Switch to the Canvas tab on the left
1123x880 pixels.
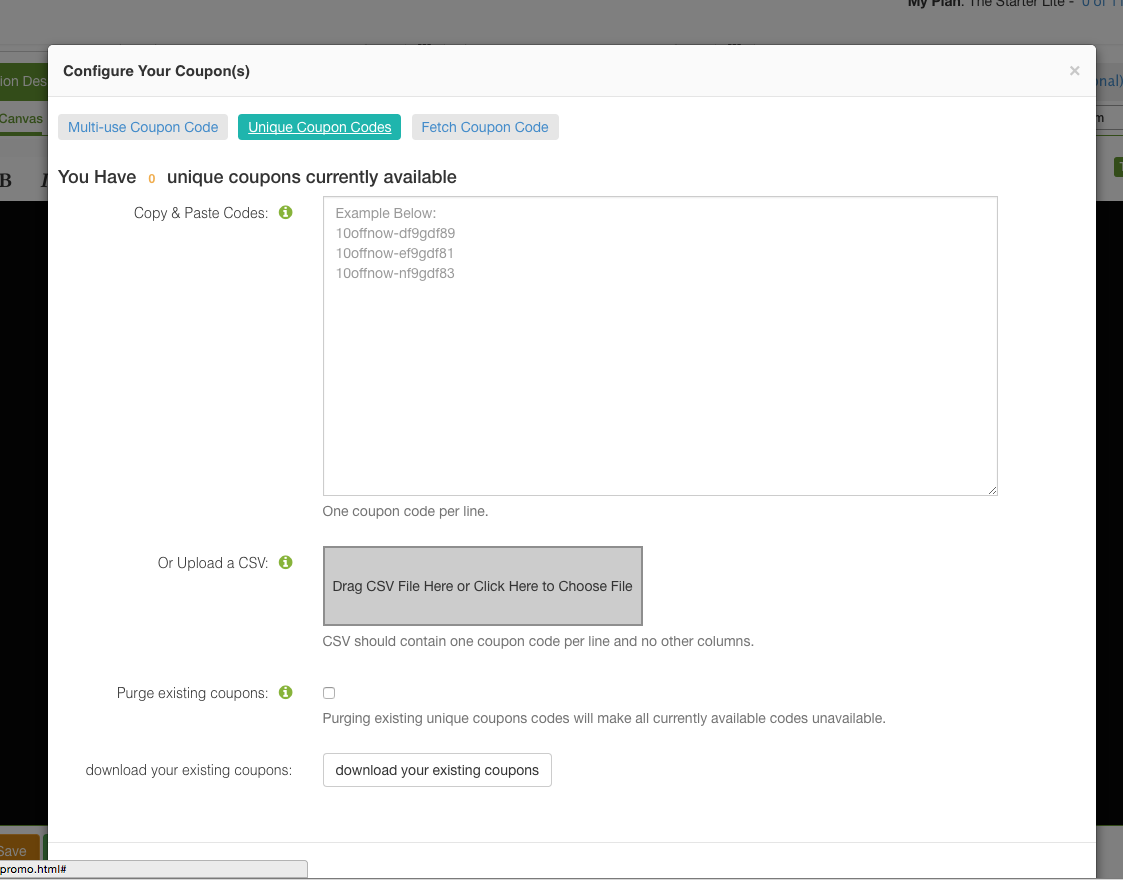(22, 118)
